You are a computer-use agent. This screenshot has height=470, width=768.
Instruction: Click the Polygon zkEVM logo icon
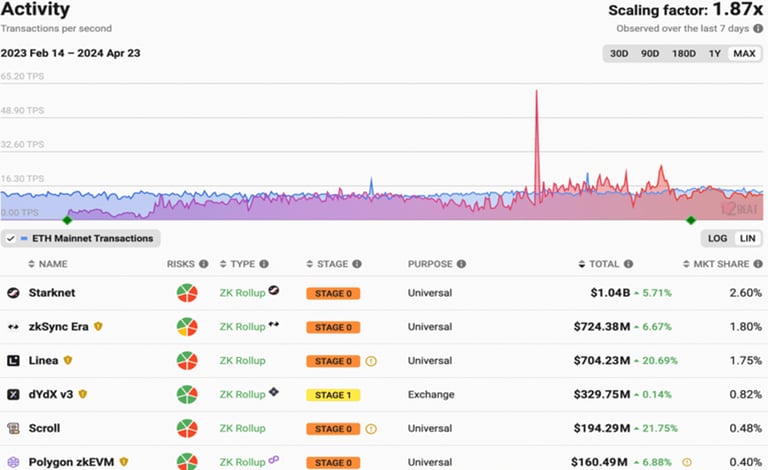pos(13,462)
